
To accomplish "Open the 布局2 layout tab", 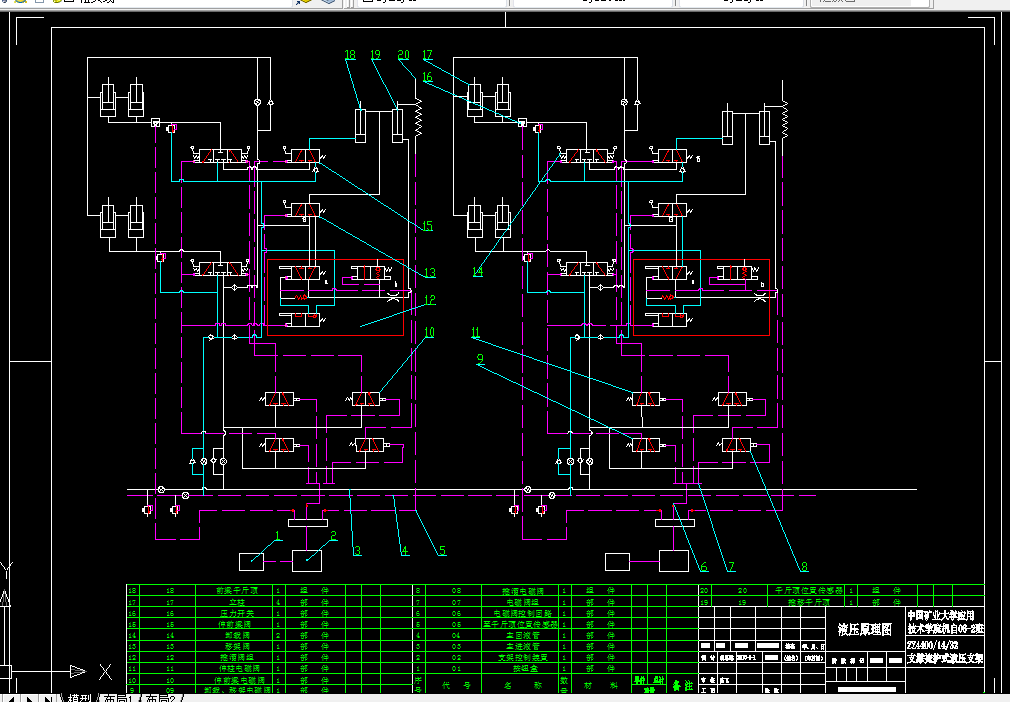I will tap(160, 698).
